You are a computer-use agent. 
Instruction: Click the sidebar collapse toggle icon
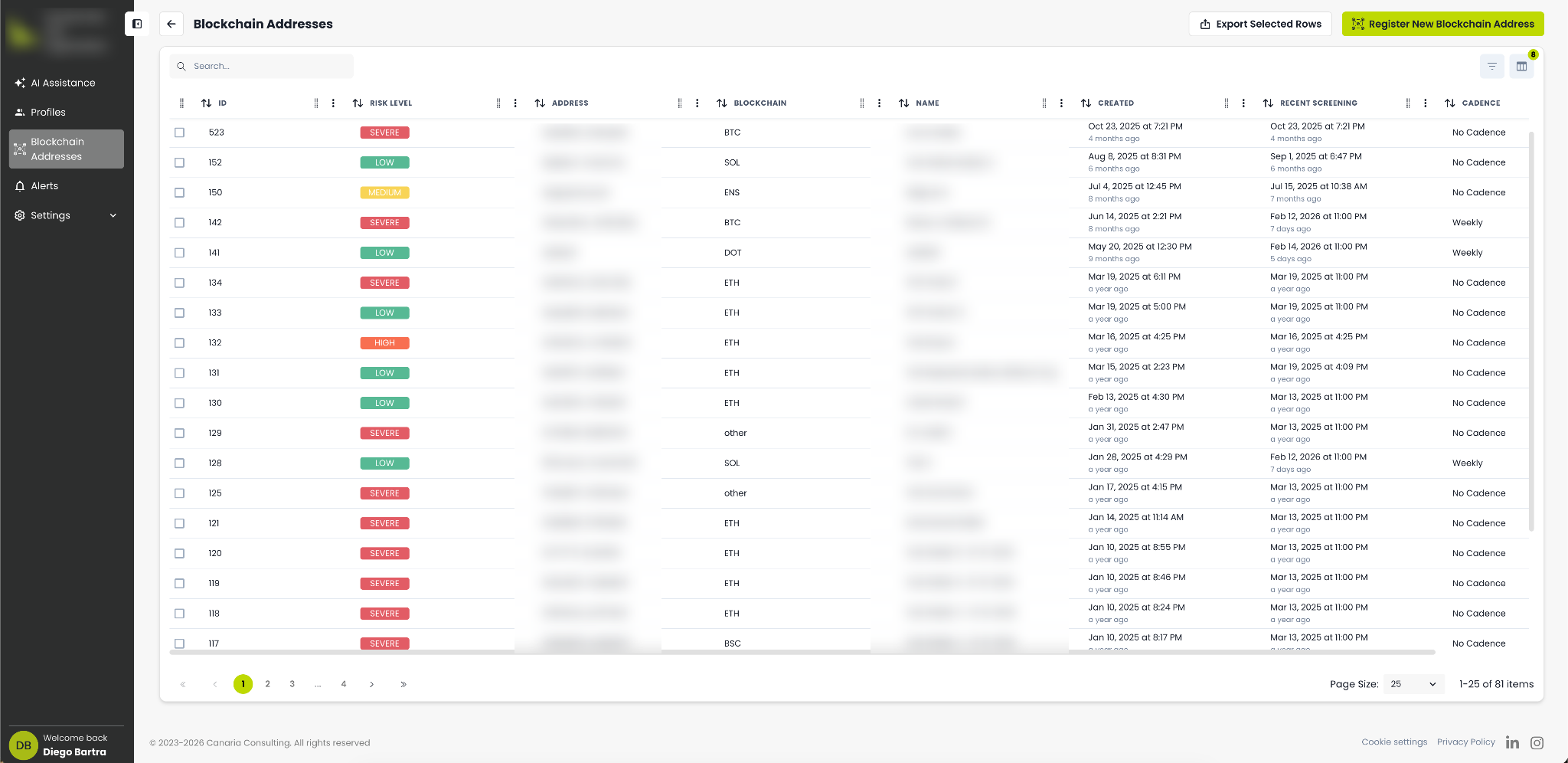(137, 24)
